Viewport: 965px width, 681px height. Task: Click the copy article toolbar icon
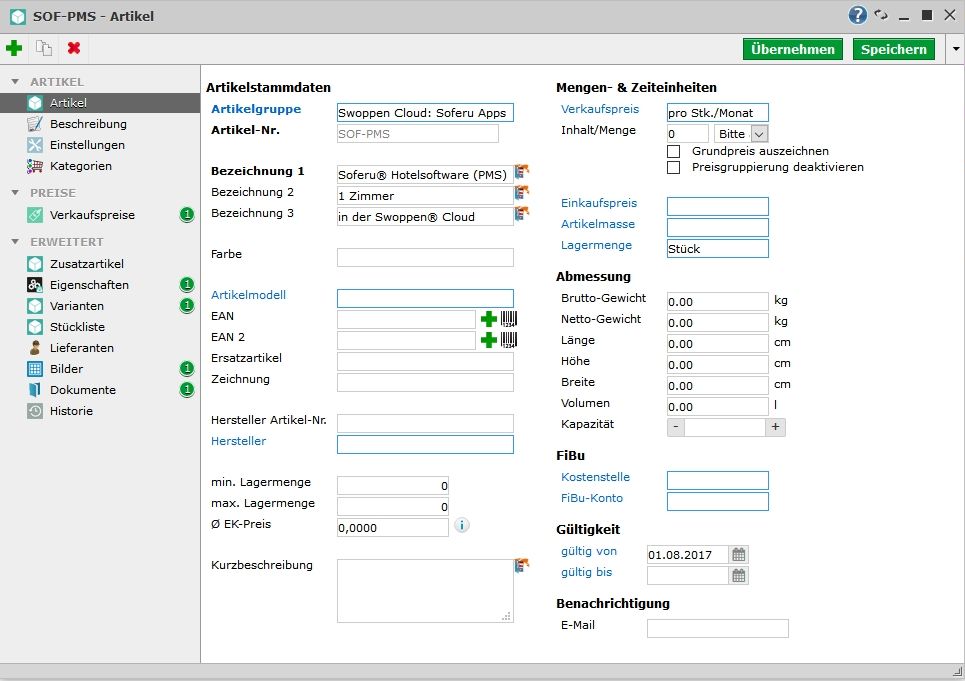coord(44,48)
